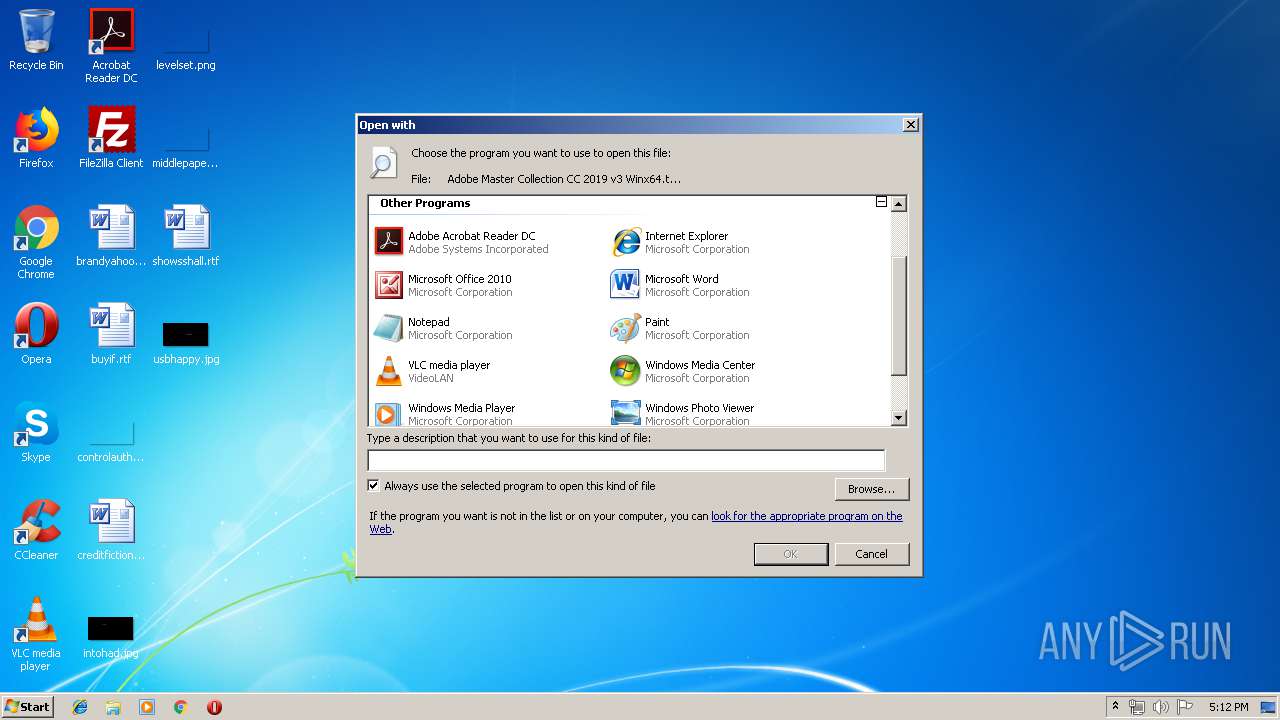The height and width of the screenshot is (720, 1280).
Task: Show hidden tray icons arrow
Action: coord(1115,707)
